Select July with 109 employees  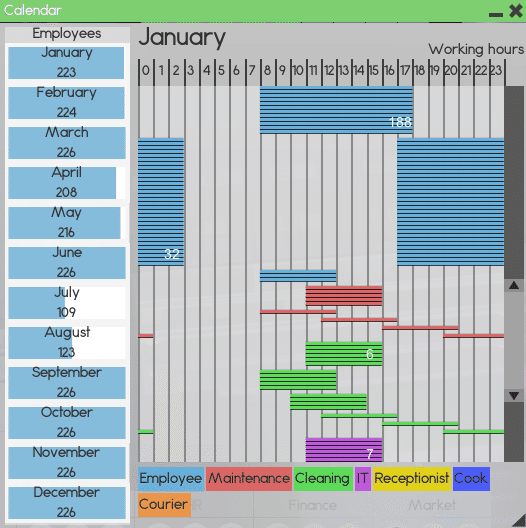click(x=66, y=303)
